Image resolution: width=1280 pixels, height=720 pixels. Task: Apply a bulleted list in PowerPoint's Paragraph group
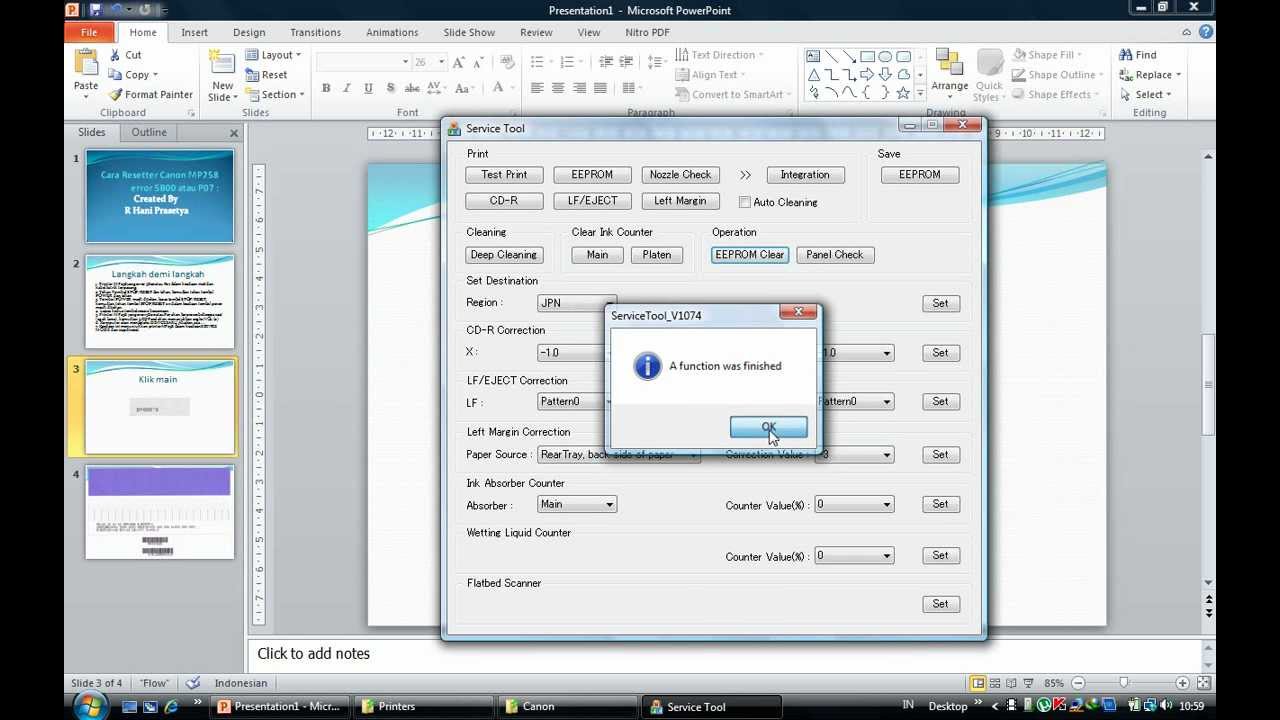click(537, 62)
